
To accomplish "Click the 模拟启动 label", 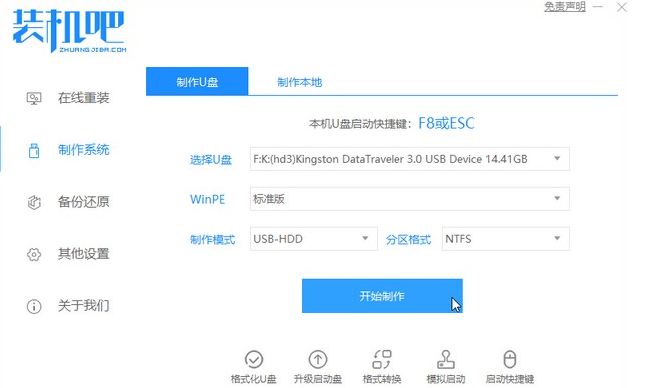I will coord(446,379).
